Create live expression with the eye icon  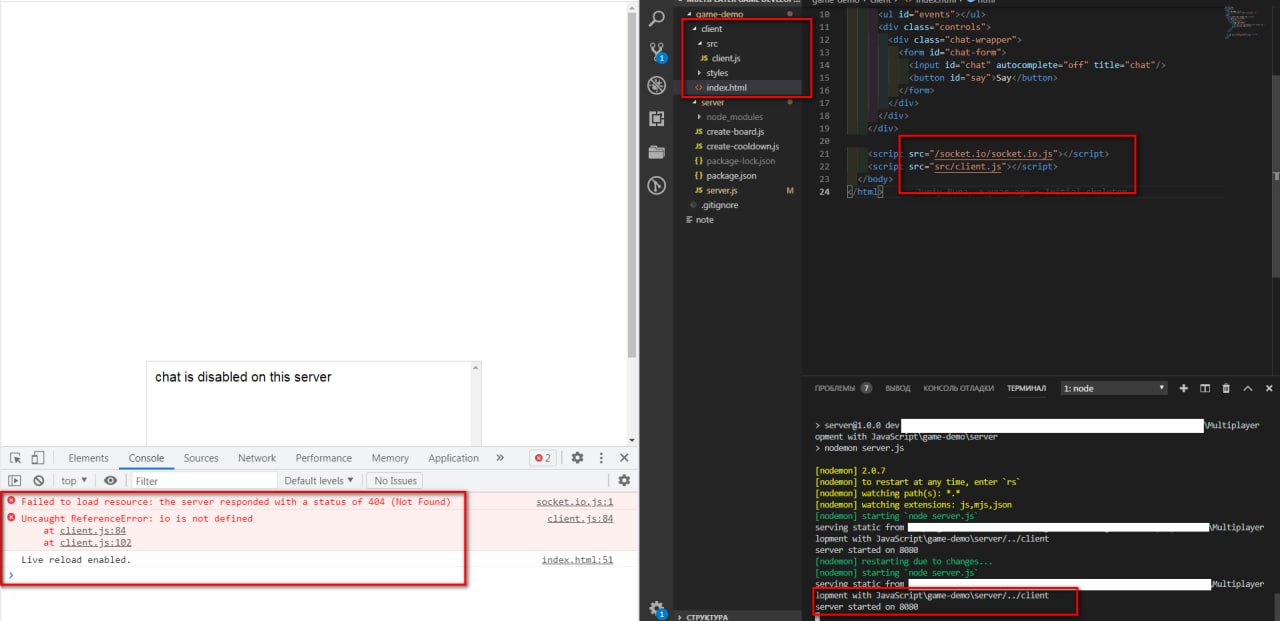tap(110, 481)
